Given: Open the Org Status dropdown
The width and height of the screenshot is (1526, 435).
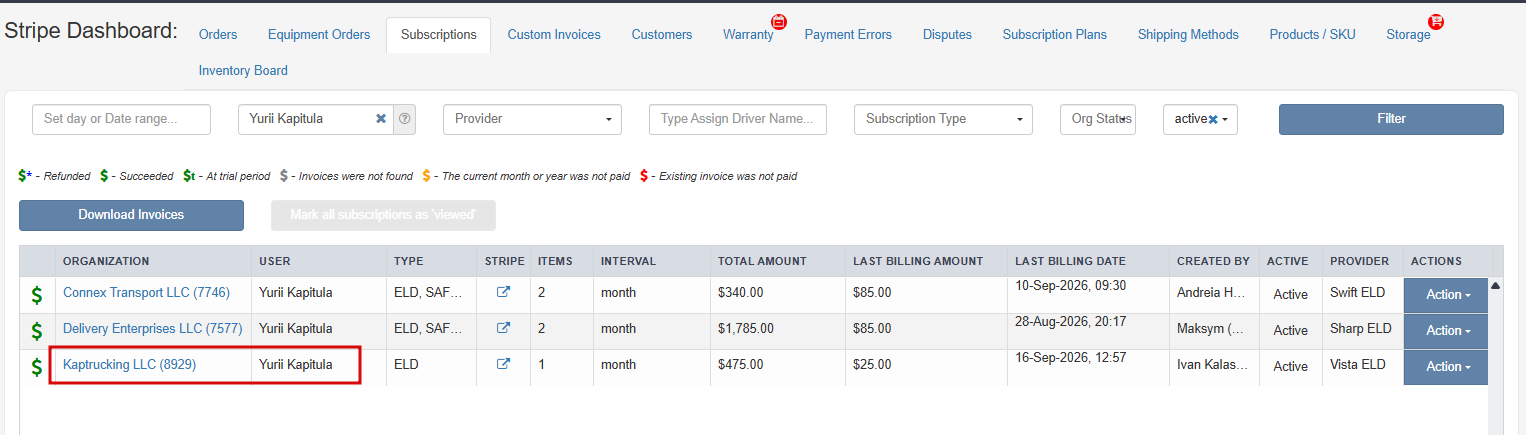Looking at the screenshot, I should point(1097,119).
